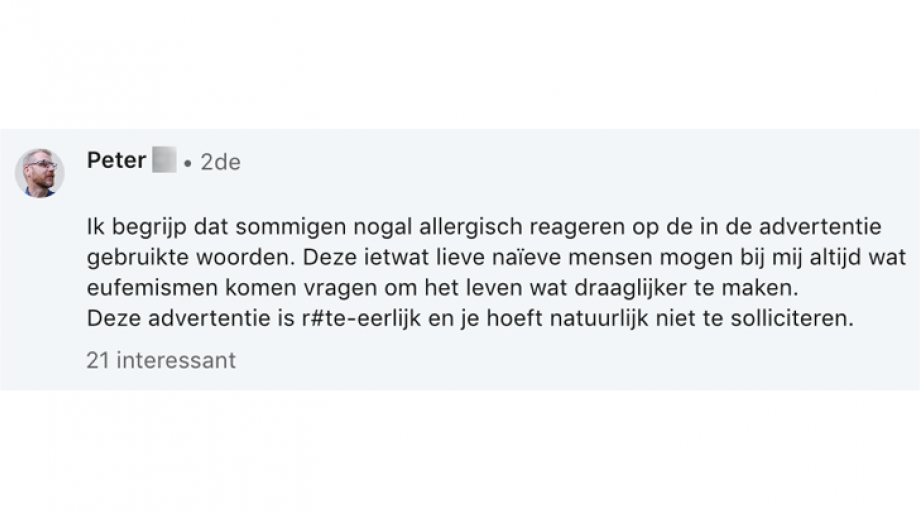Click the word "r#te-eerlijk" in the last line
The image size is (920, 518).
click(x=361, y=319)
